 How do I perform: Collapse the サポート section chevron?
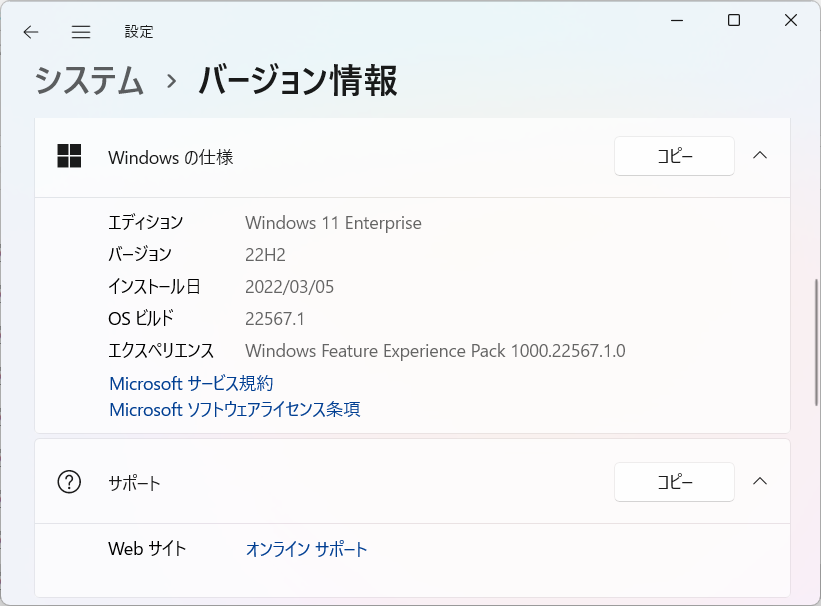point(760,481)
